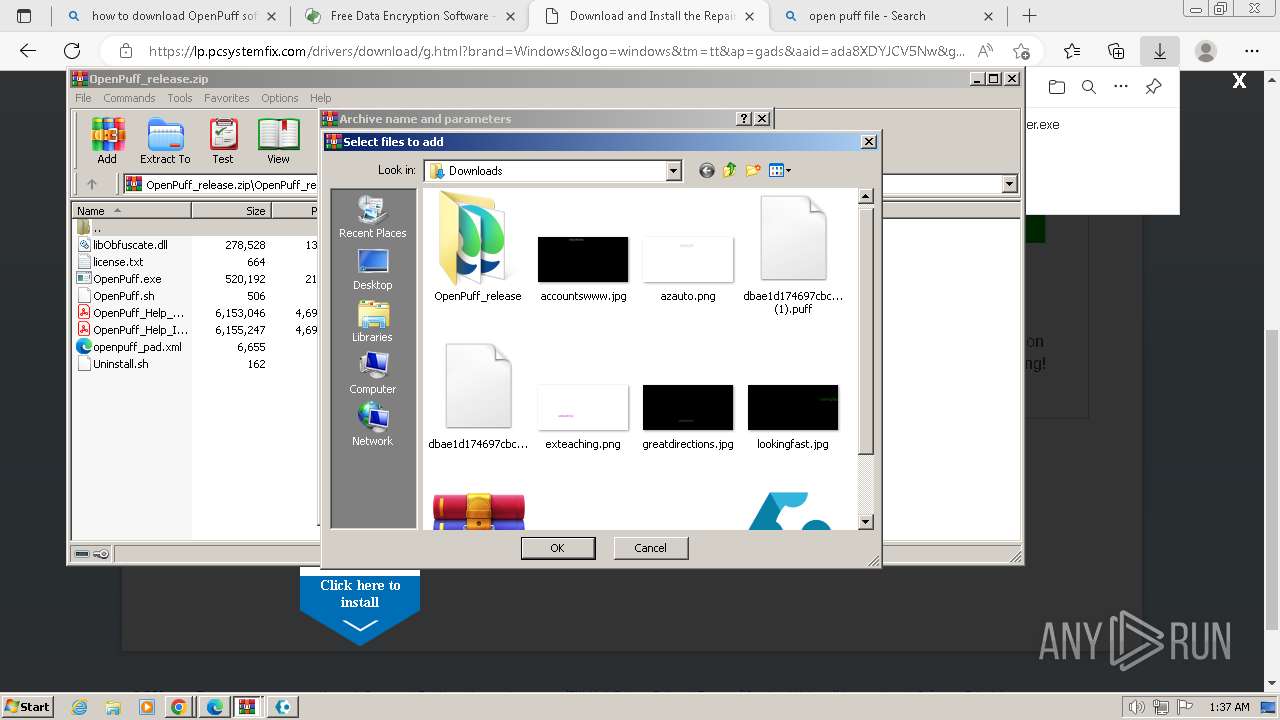Switch to the OpenPuff download tab
1280x720 pixels.
point(174,16)
